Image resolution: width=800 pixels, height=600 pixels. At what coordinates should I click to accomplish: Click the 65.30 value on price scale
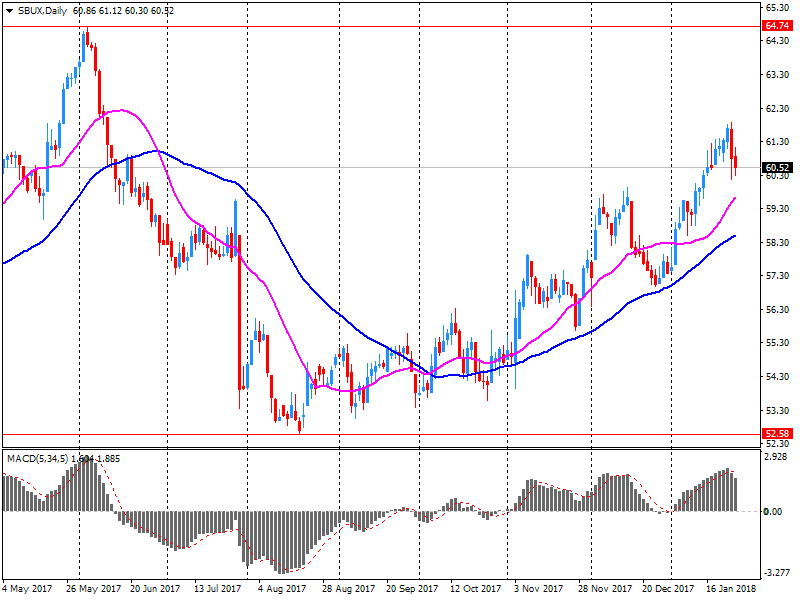click(x=777, y=7)
